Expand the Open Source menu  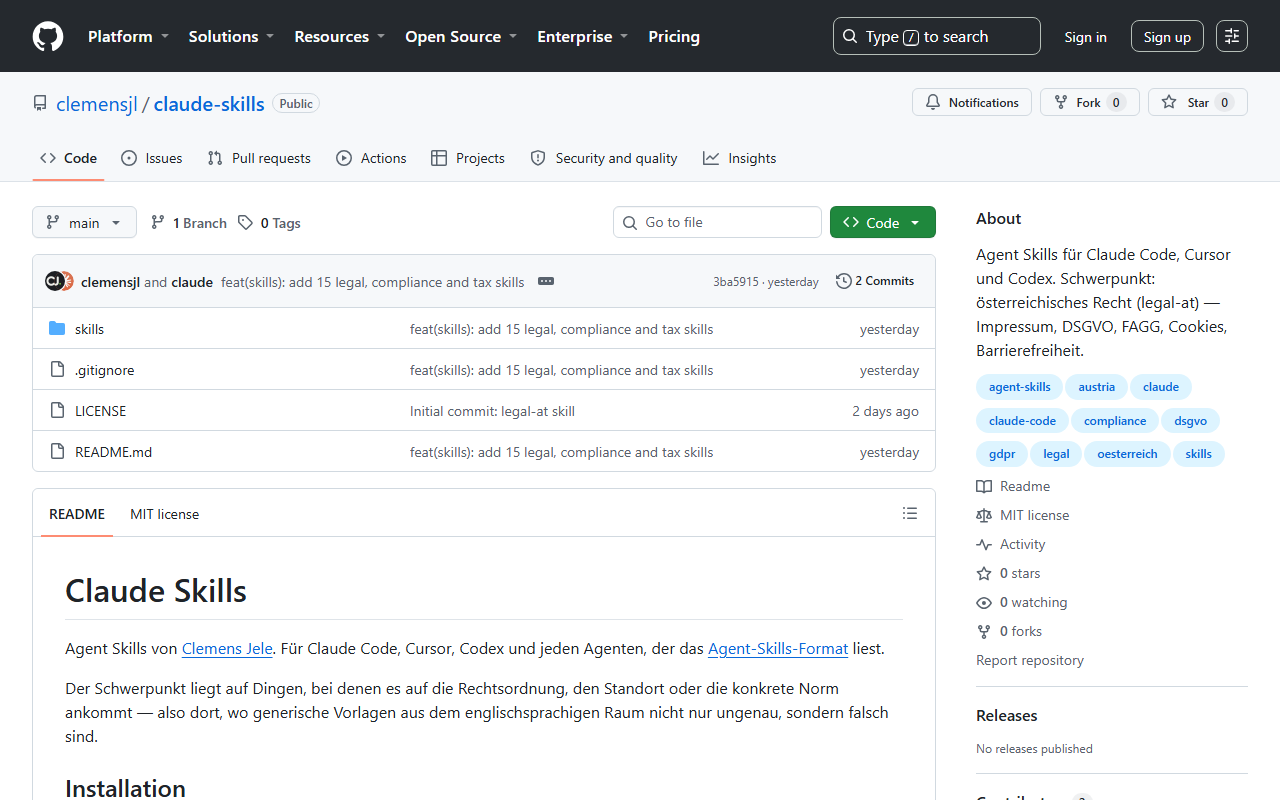click(x=461, y=36)
